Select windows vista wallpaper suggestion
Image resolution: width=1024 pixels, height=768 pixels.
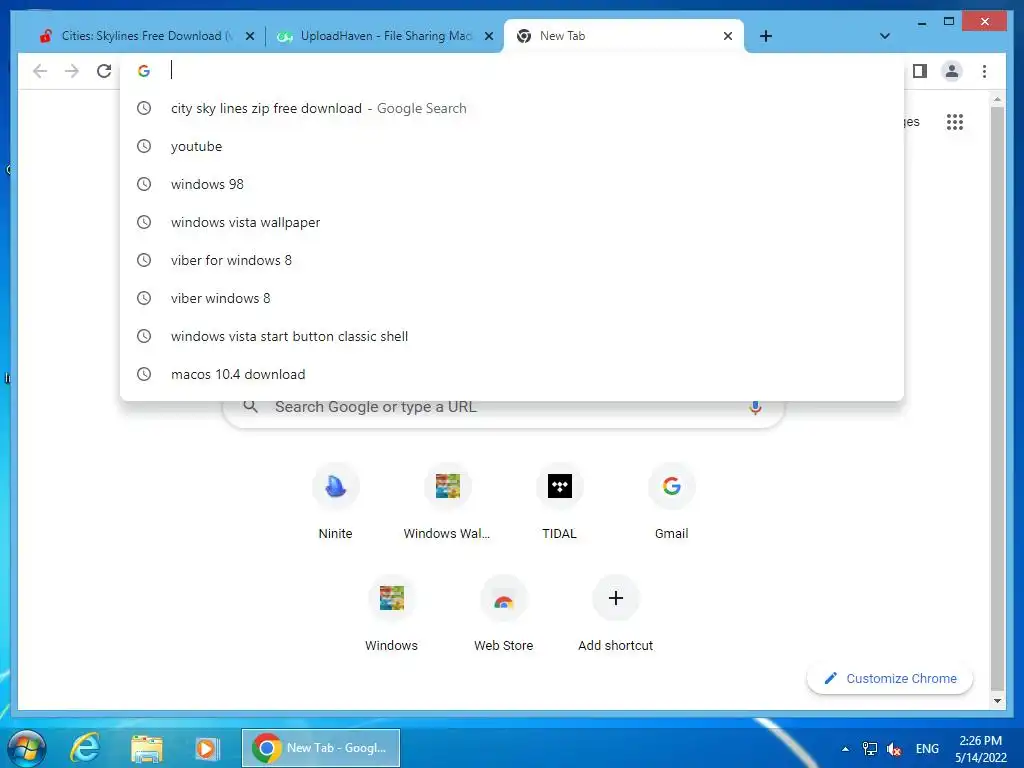(512, 222)
